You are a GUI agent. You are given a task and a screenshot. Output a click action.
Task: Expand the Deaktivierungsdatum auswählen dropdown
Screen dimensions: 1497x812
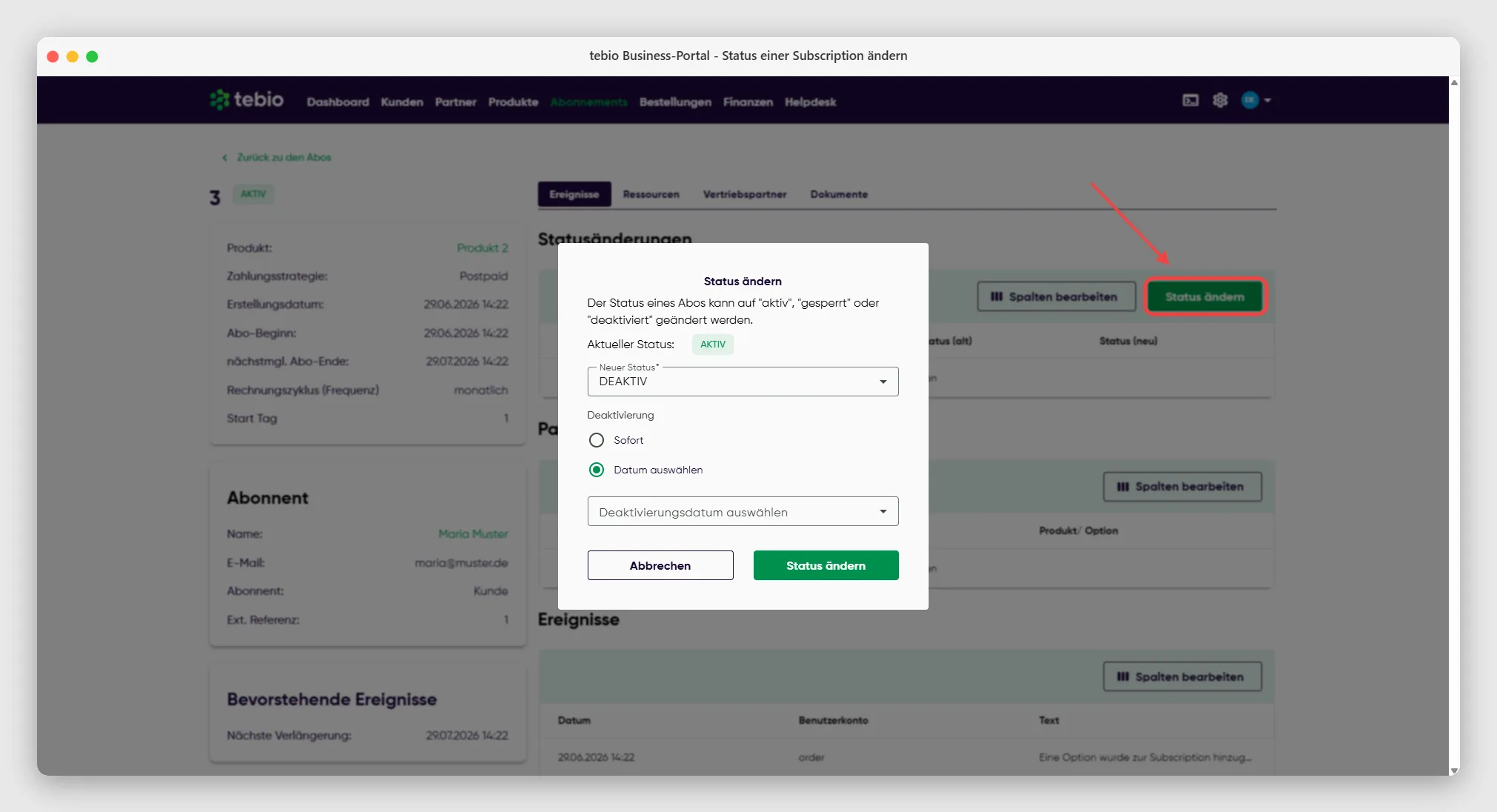743,512
